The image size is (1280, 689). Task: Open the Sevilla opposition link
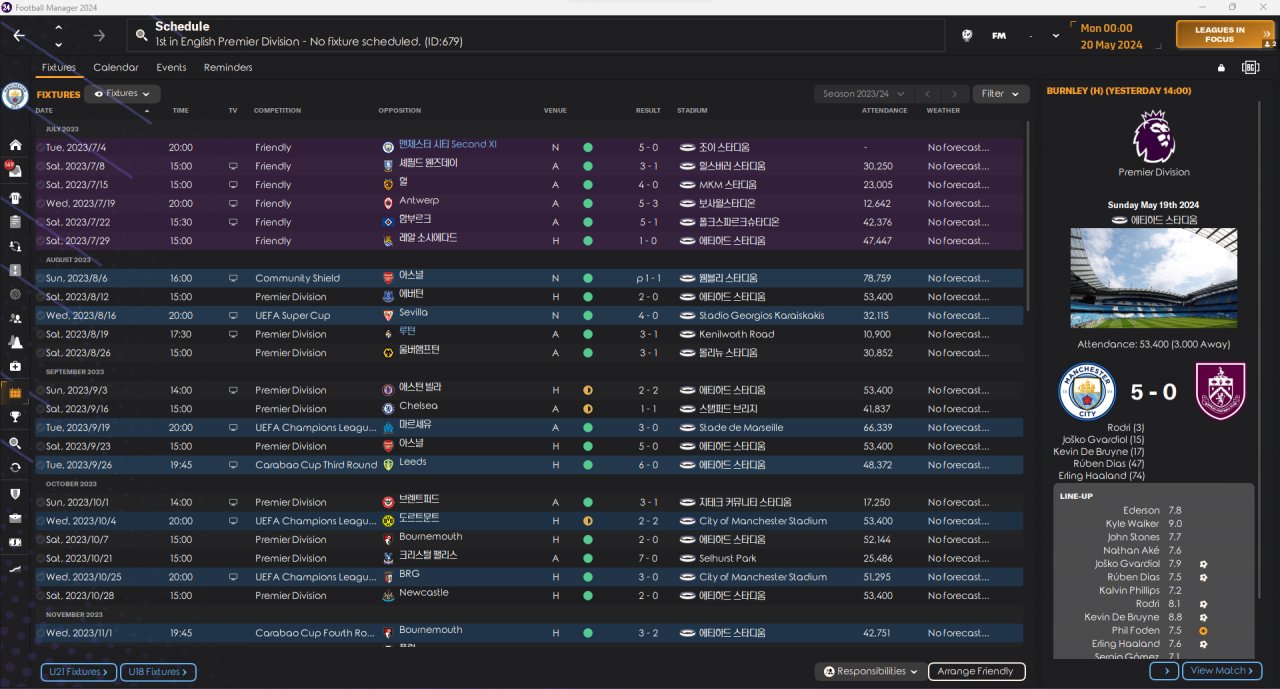(x=414, y=313)
